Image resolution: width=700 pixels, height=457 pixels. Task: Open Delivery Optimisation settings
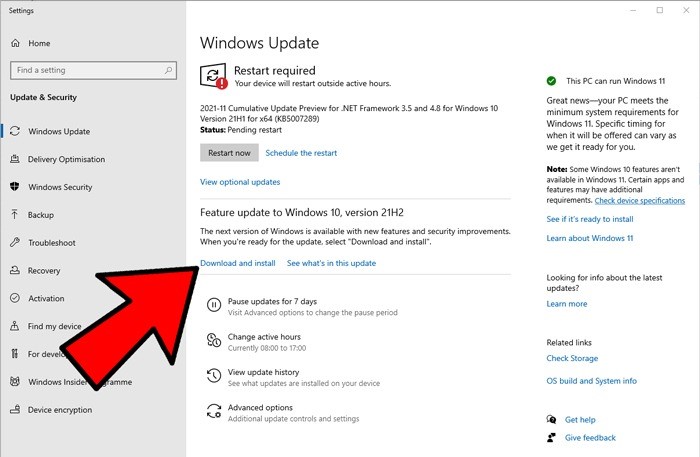(x=67, y=159)
